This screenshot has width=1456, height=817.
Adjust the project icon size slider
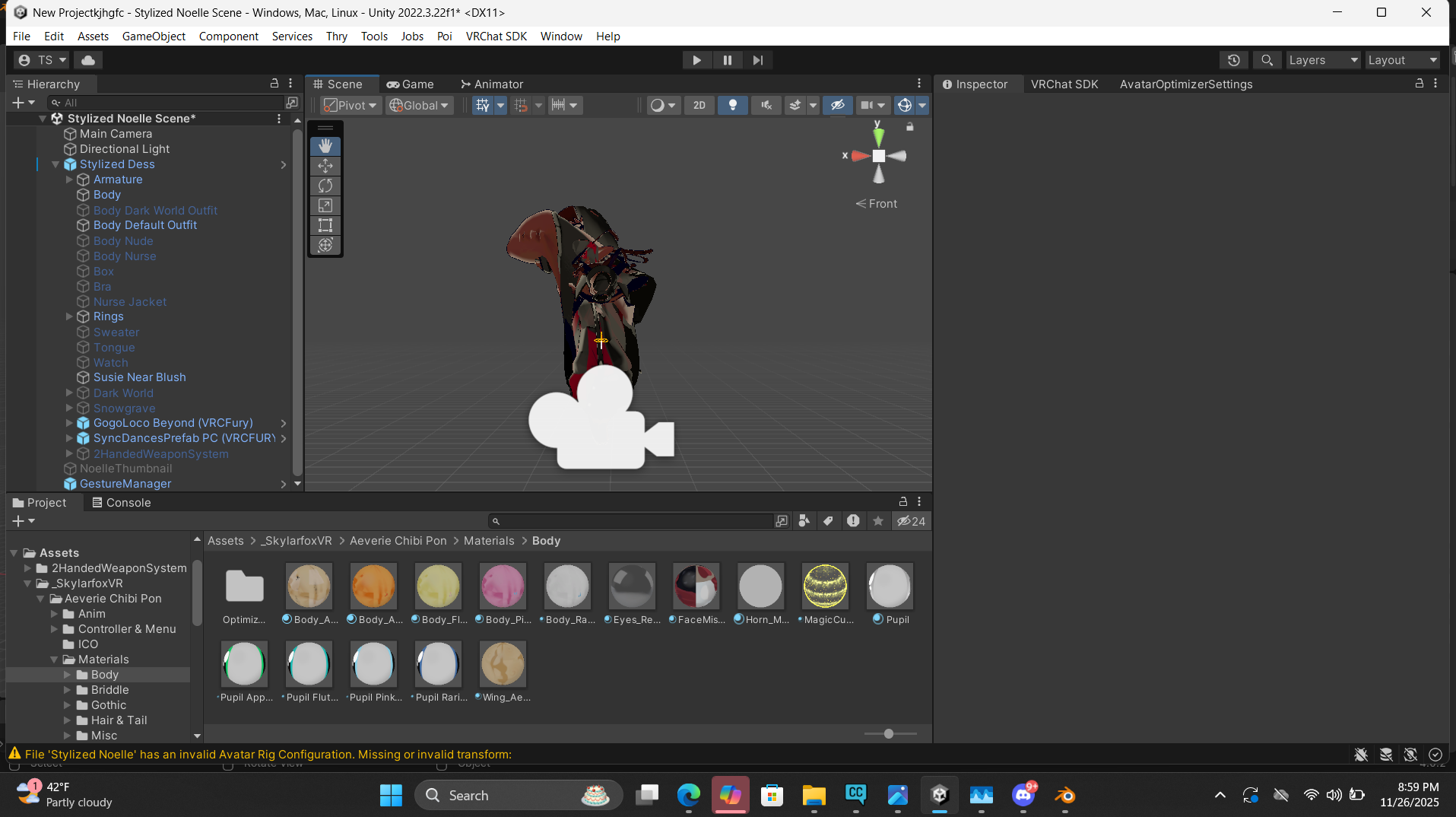click(889, 734)
